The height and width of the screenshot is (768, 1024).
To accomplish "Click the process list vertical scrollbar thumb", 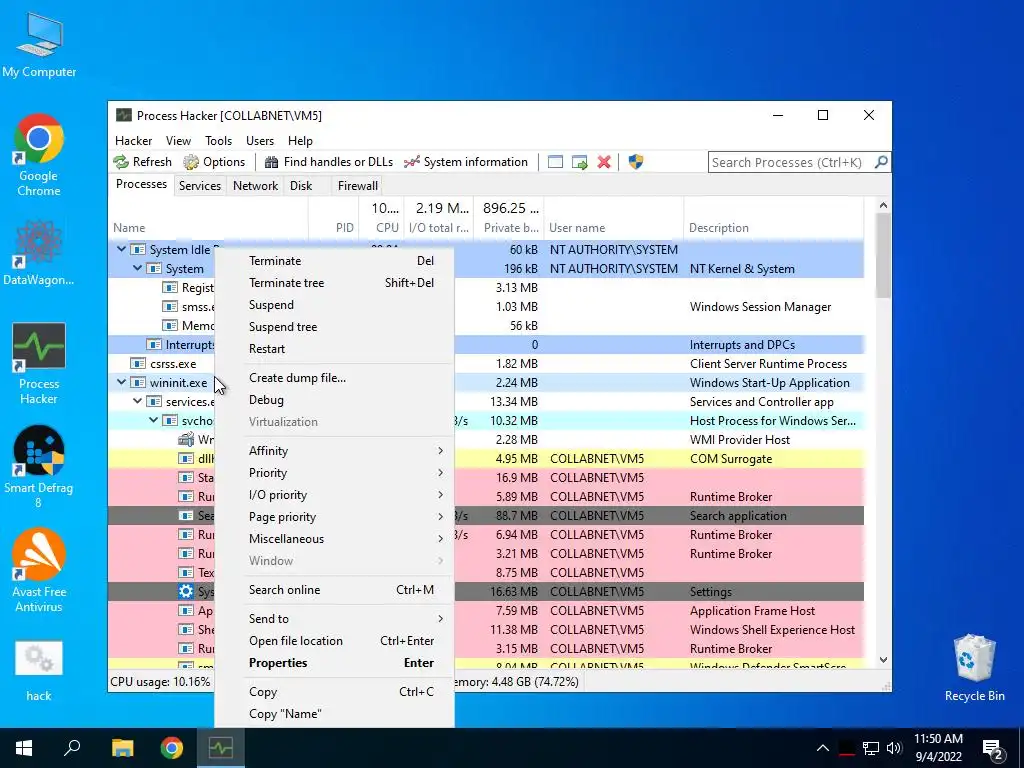I will [x=883, y=255].
